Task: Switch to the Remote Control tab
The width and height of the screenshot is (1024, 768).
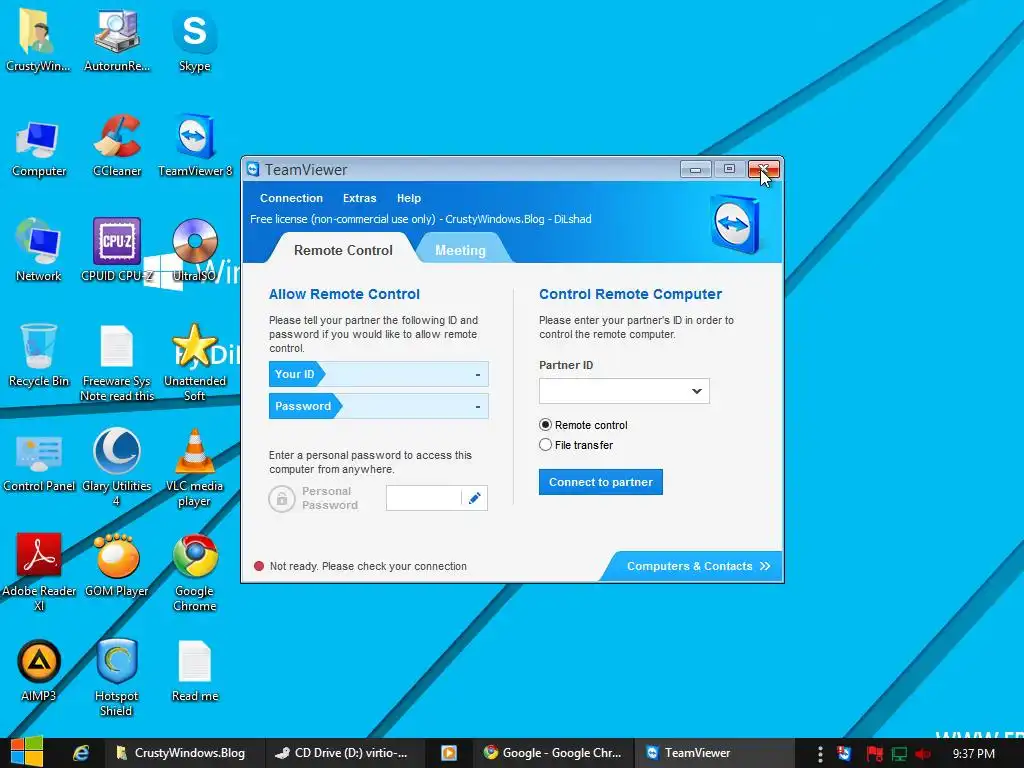Action: (x=343, y=250)
